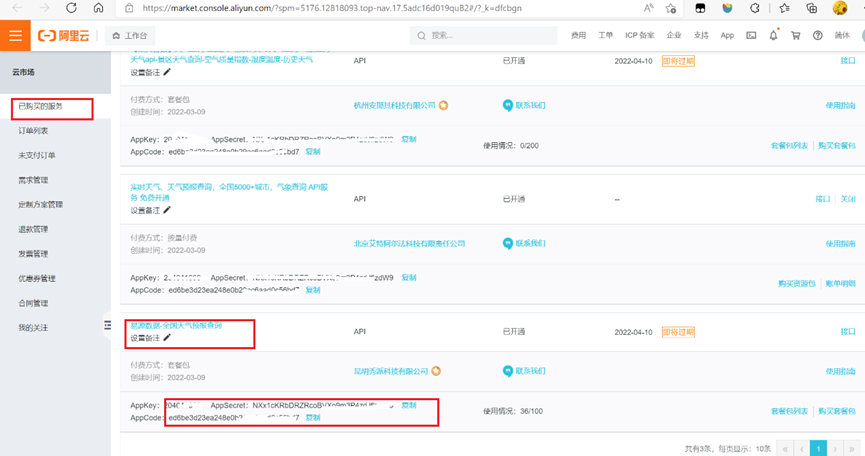Open 接口 link for 易源数据 service
The image size is (865, 456).
[x=848, y=331]
